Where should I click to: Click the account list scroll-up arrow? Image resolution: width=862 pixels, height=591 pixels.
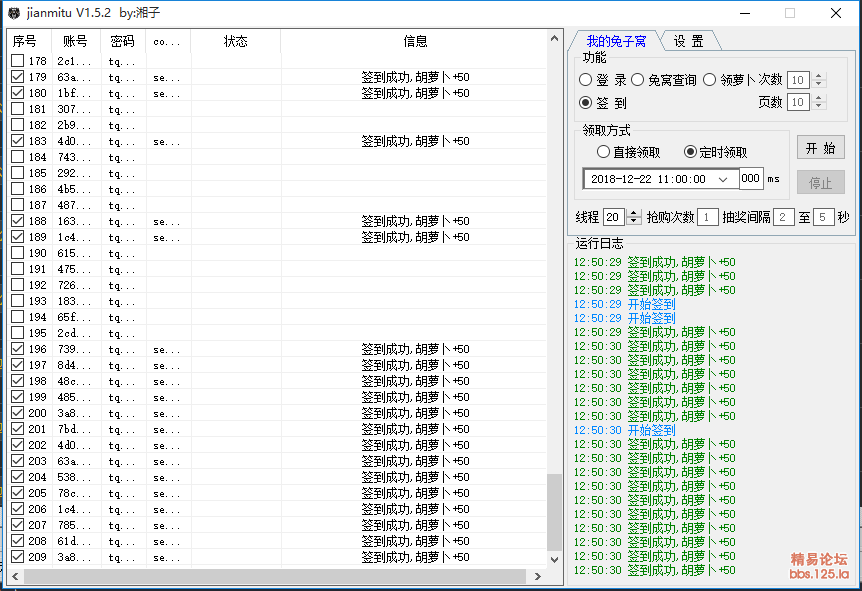click(x=554, y=38)
